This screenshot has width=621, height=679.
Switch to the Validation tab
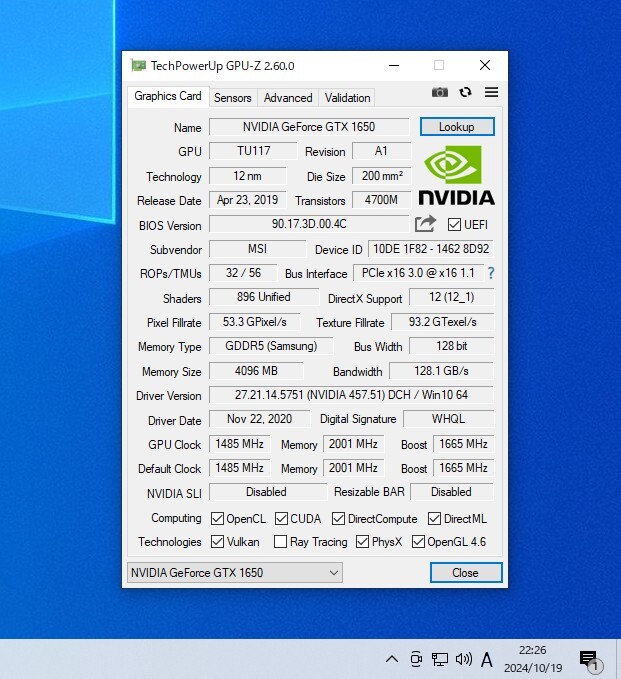click(347, 98)
